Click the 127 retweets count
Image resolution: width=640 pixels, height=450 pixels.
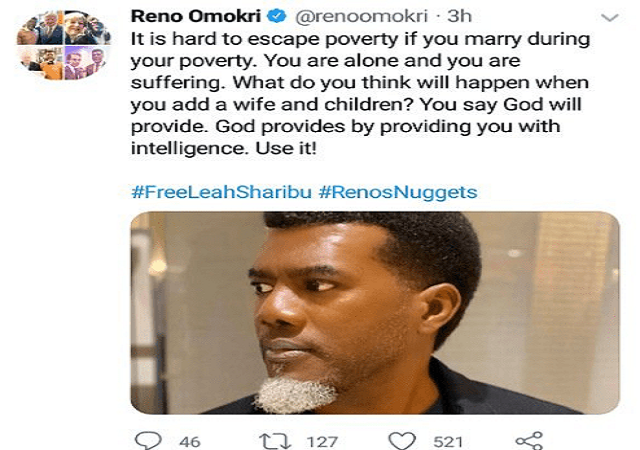[x=320, y=440]
